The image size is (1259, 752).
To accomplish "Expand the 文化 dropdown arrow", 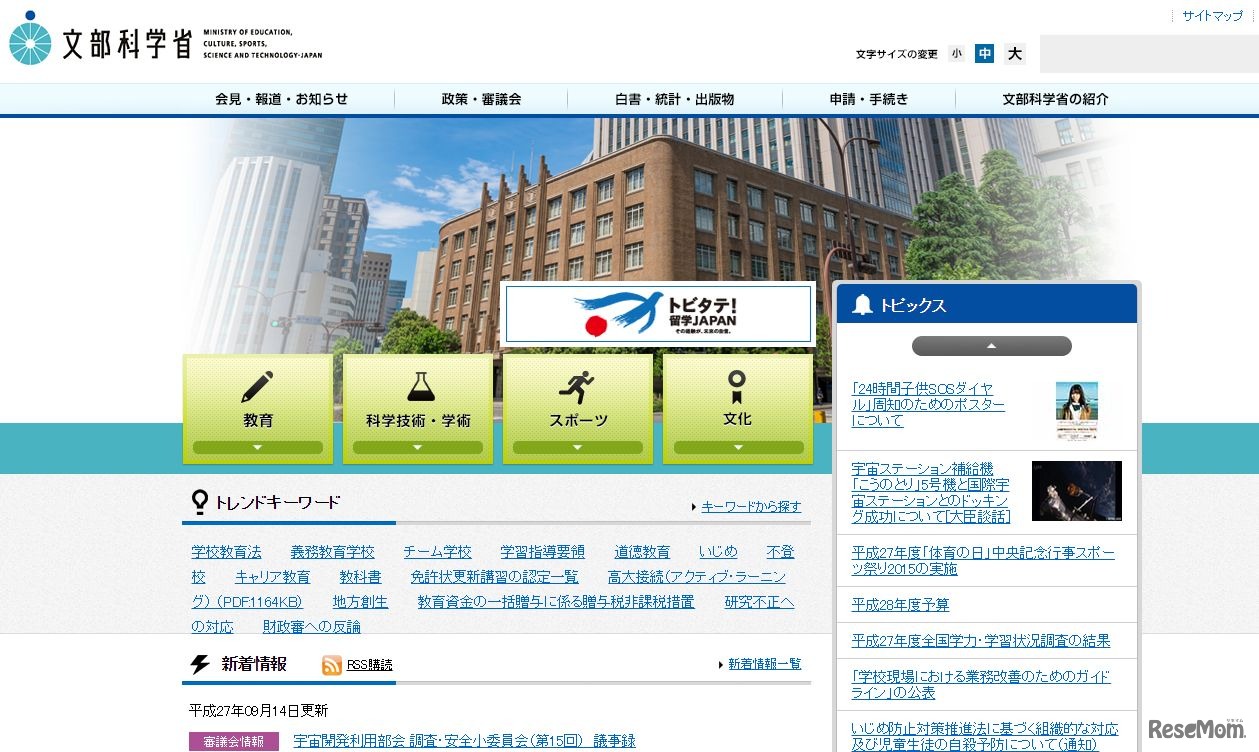I will point(738,448).
